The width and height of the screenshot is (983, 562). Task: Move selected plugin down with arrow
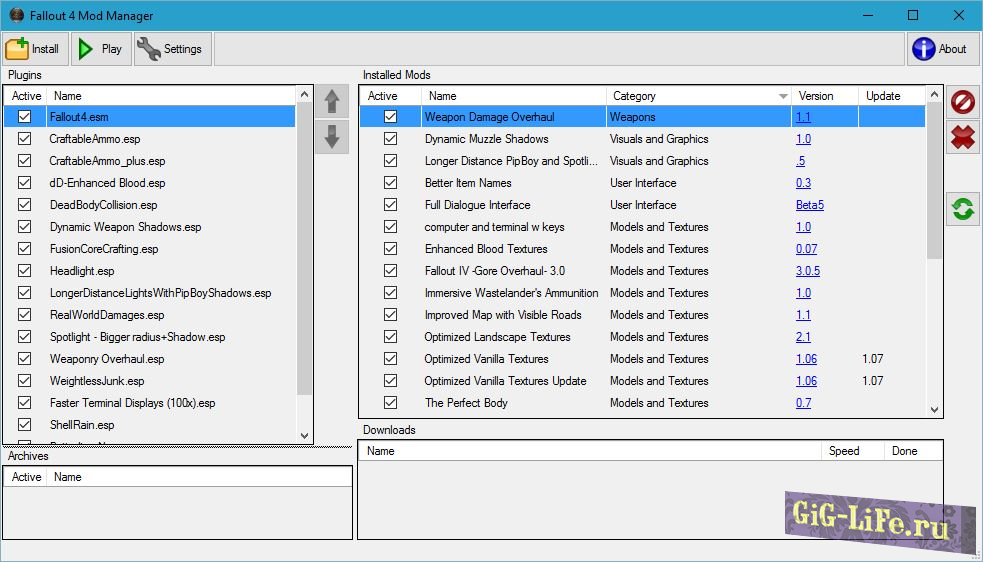333,137
